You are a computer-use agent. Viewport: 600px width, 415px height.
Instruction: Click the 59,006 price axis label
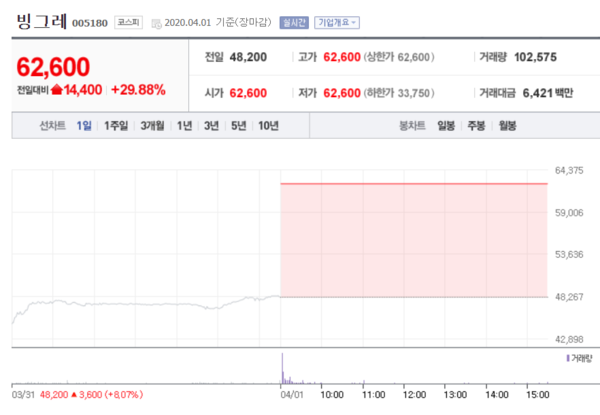pos(569,213)
